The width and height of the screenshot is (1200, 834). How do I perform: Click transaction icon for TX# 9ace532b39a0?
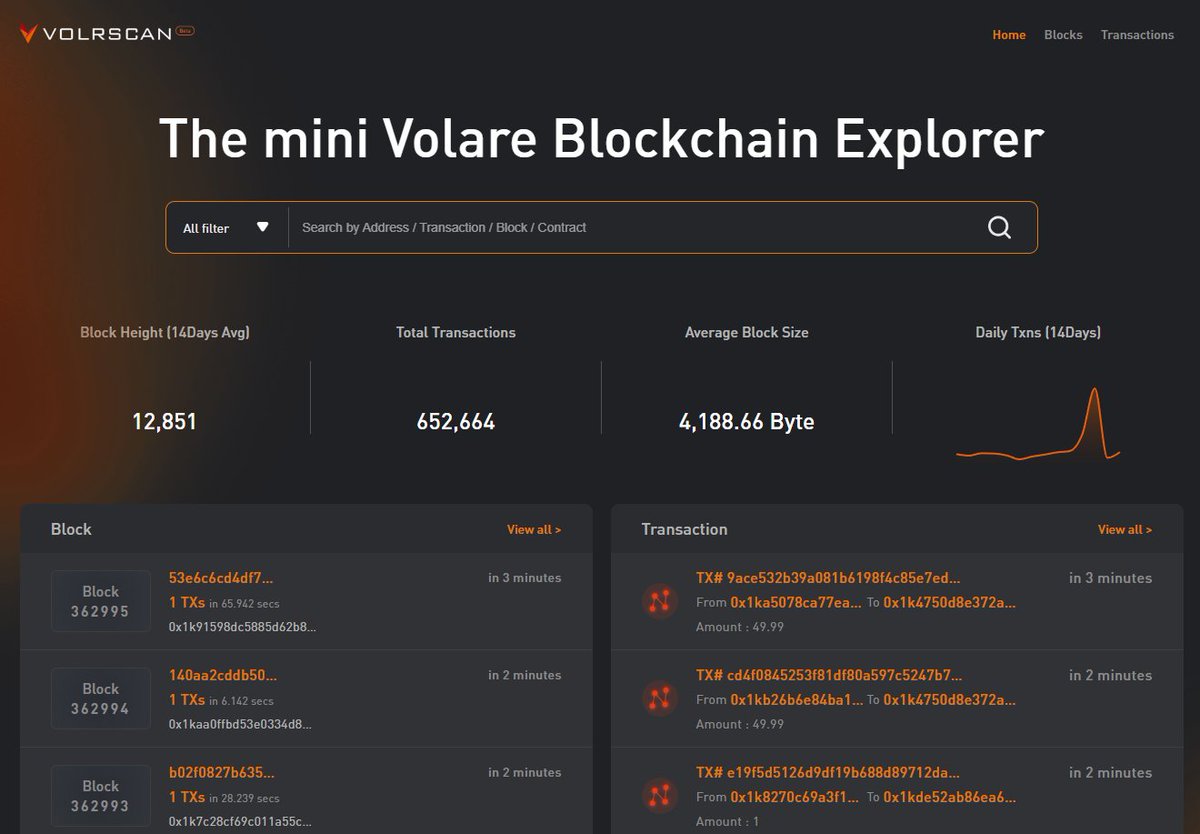pyautogui.click(x=659, y=601)
